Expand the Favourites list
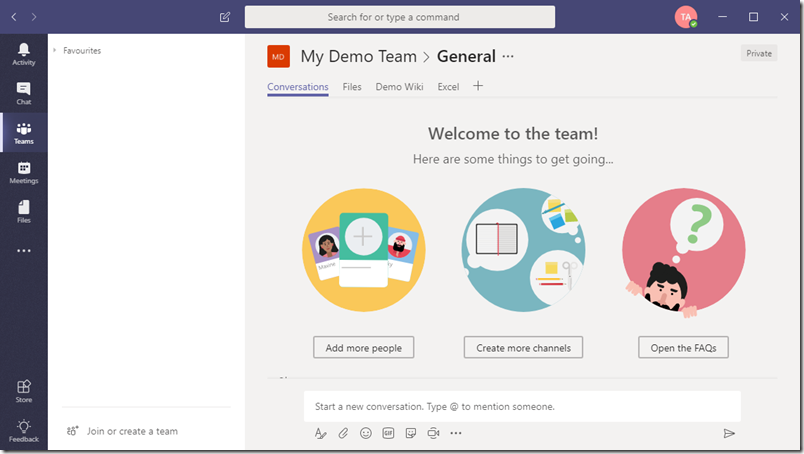Viewport: 804px width, 454px height. (x=54, y=50)
